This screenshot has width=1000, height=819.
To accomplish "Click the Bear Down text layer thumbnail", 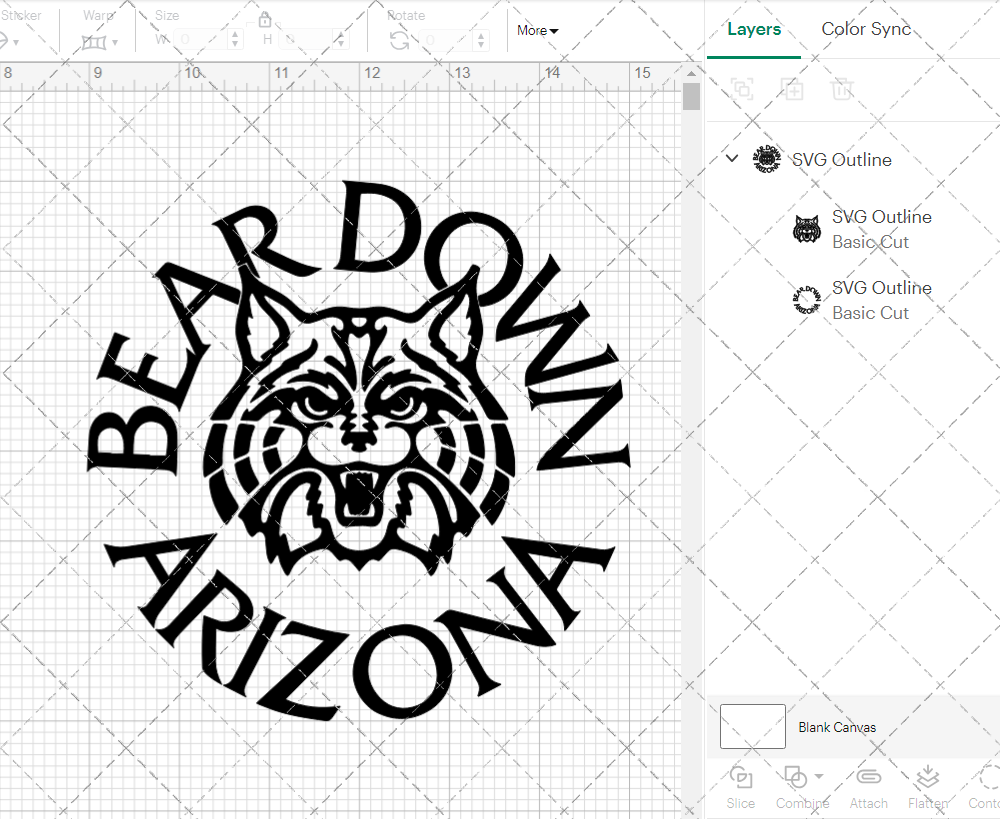I will pyautogui.click(x=807, y=300).
